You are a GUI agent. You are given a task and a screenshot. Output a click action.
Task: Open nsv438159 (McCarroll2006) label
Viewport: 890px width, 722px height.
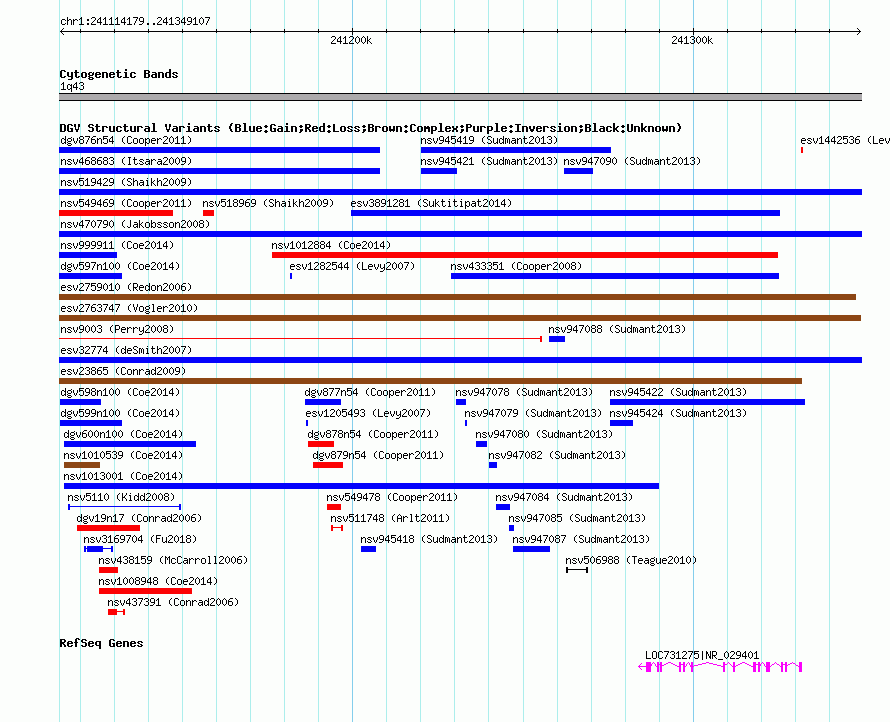pyautogui.click(x=173, y=560)
